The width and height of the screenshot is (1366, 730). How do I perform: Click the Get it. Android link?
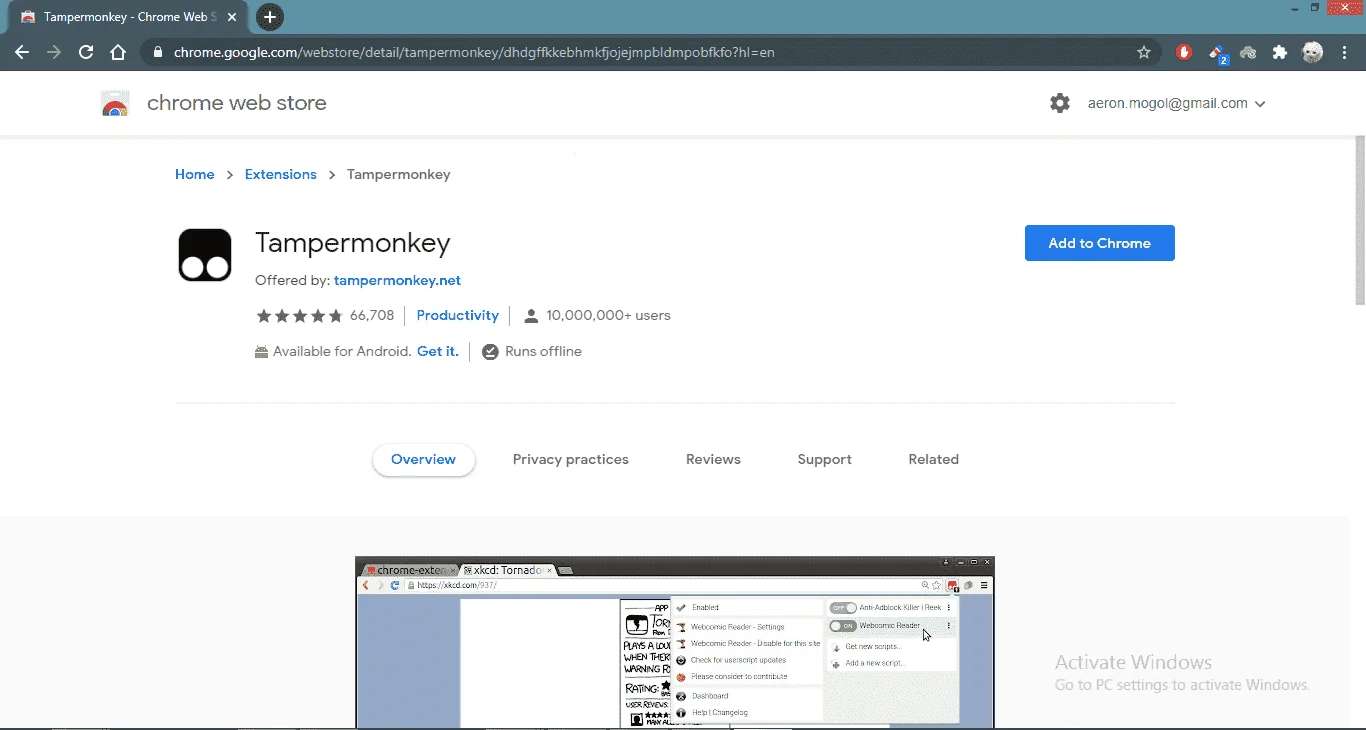(x=438, y=352)
